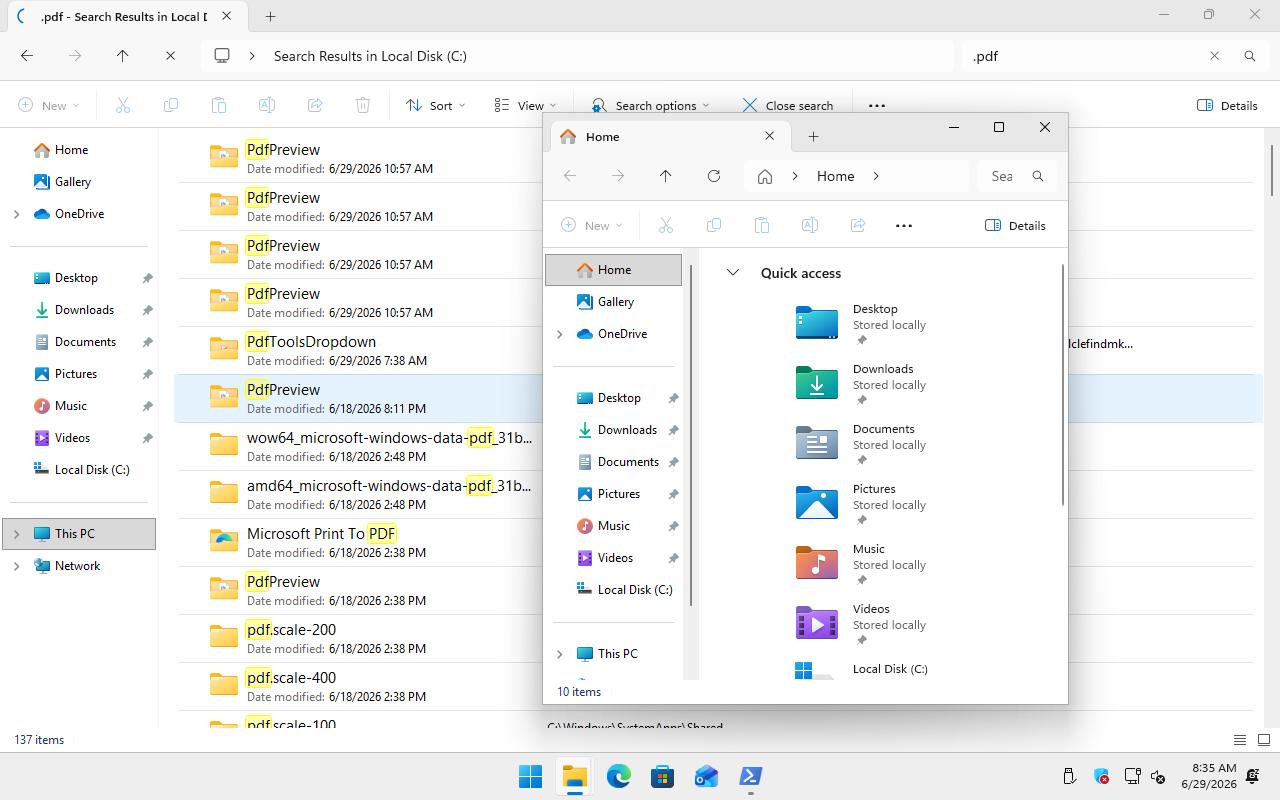Click the Close search button
1280x800 pixels.
pos(788,105)
